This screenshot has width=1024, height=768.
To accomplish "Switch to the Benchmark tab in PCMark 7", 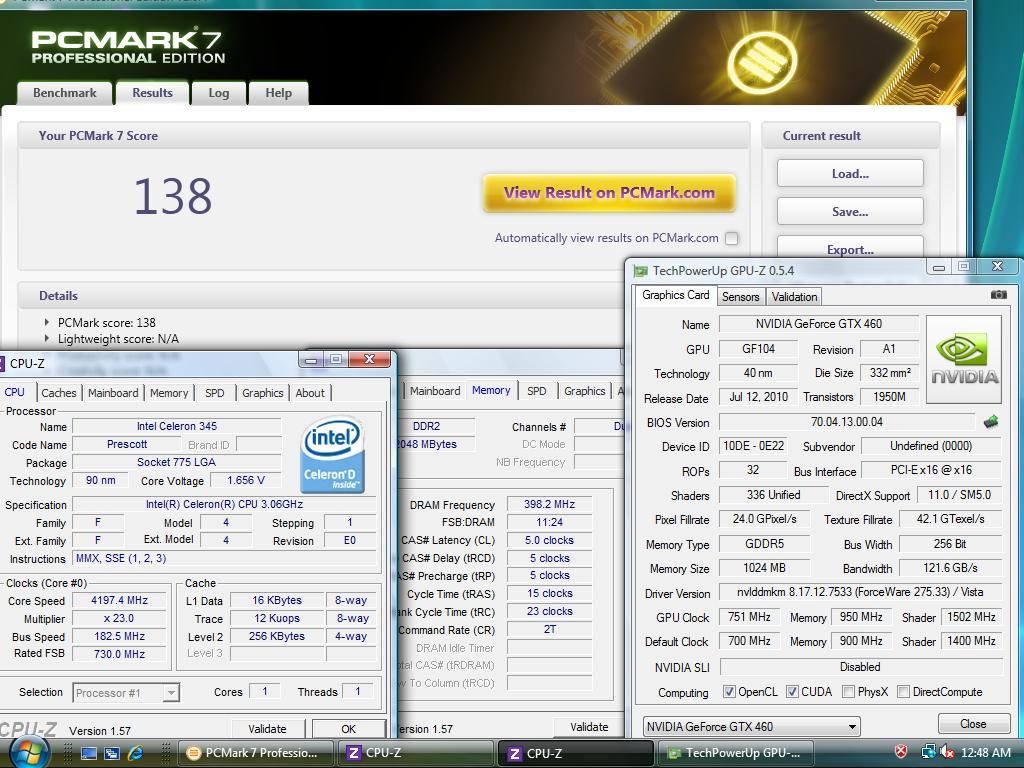I will (x=65, y=93).
